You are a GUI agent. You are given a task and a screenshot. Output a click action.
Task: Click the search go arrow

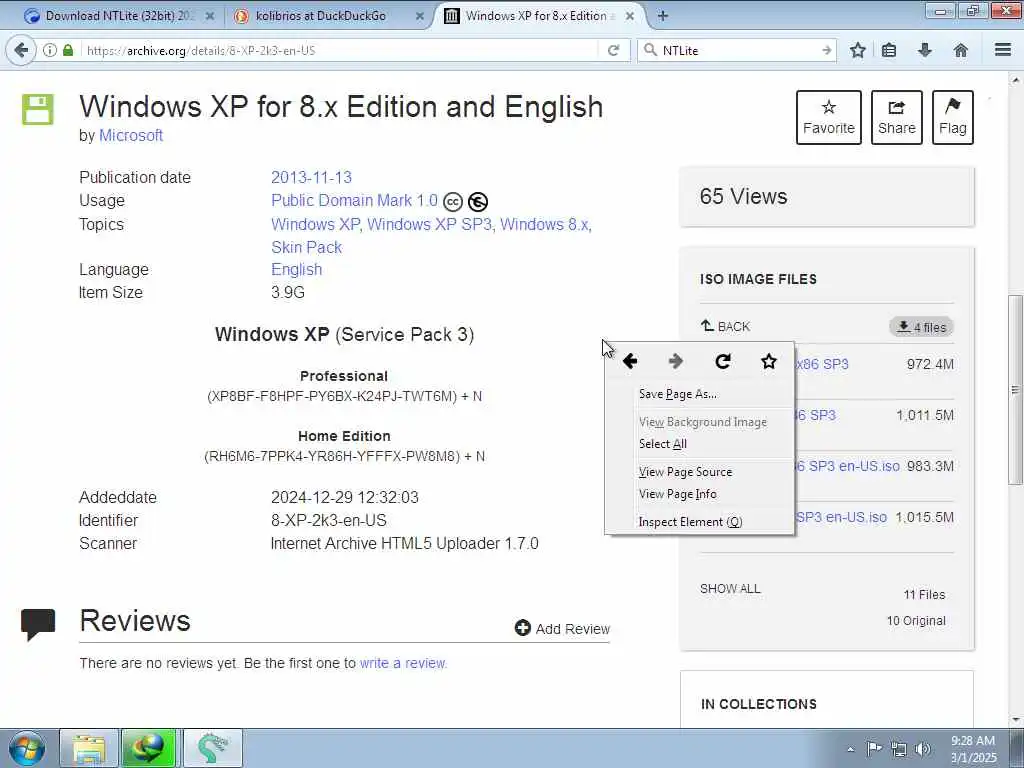pyautogui.click(x=827, y=50)
